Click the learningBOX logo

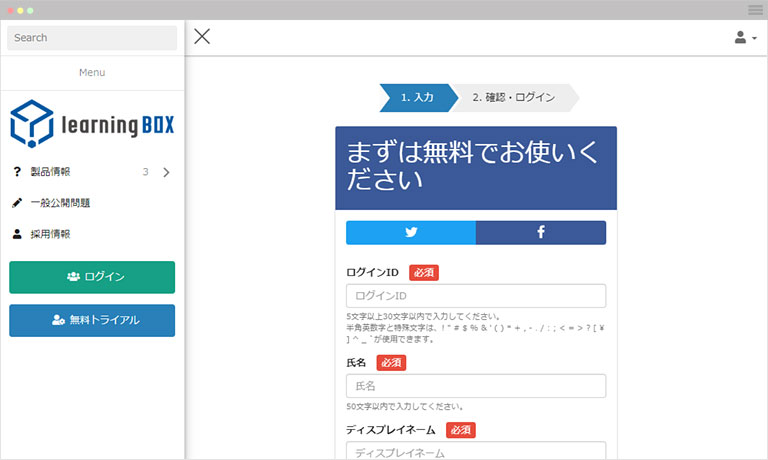coord(92,124)
